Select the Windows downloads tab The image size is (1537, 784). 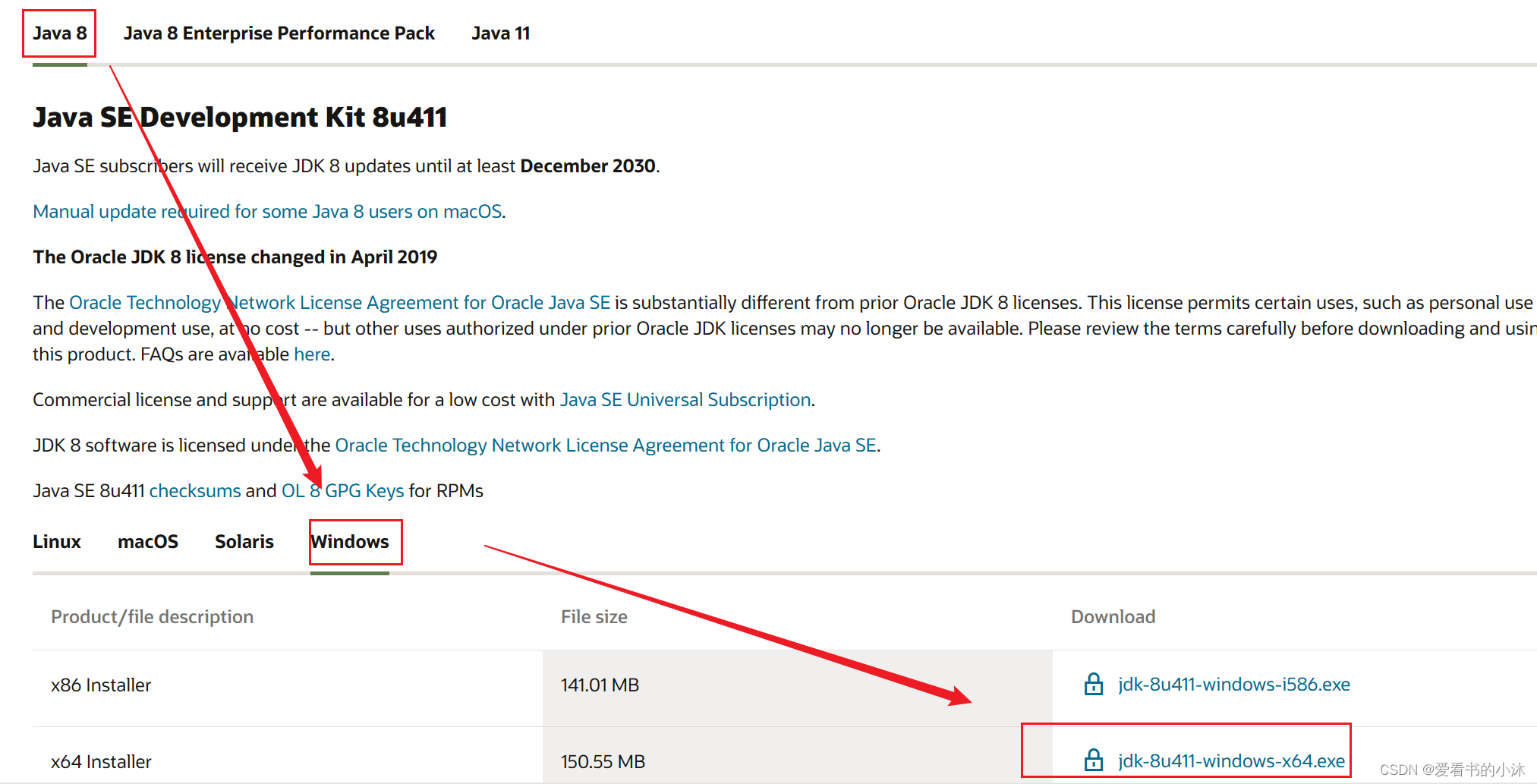click(350, 541)
